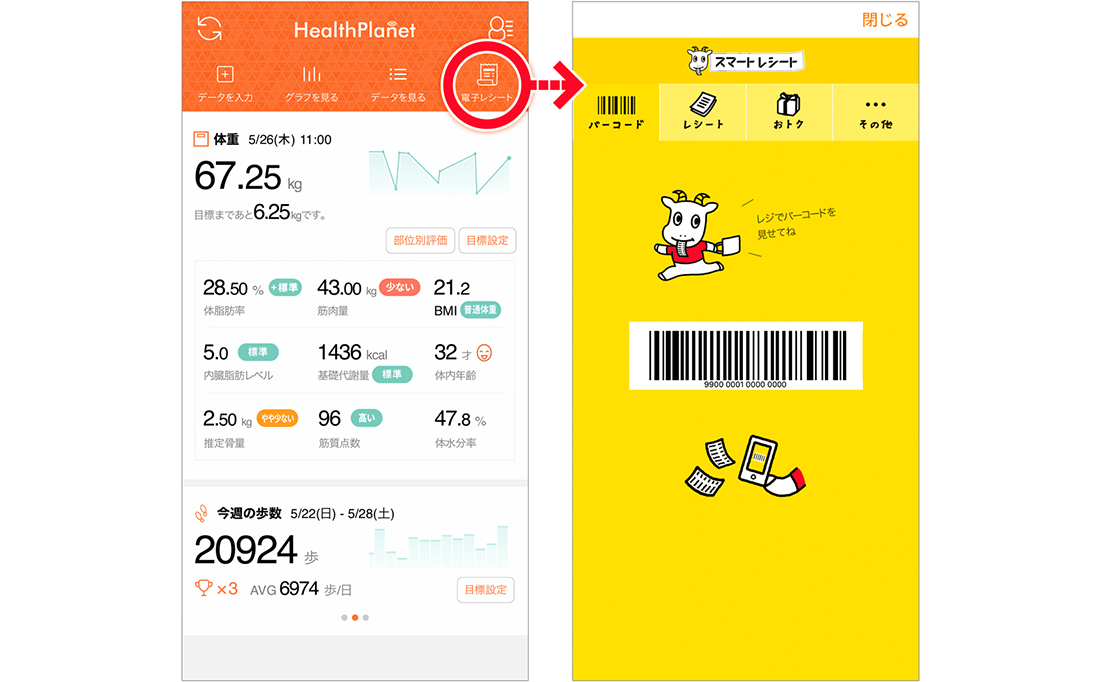Tap the 電子レシート receipt icon
1100x682 pixels.
(x=487, y=74)
